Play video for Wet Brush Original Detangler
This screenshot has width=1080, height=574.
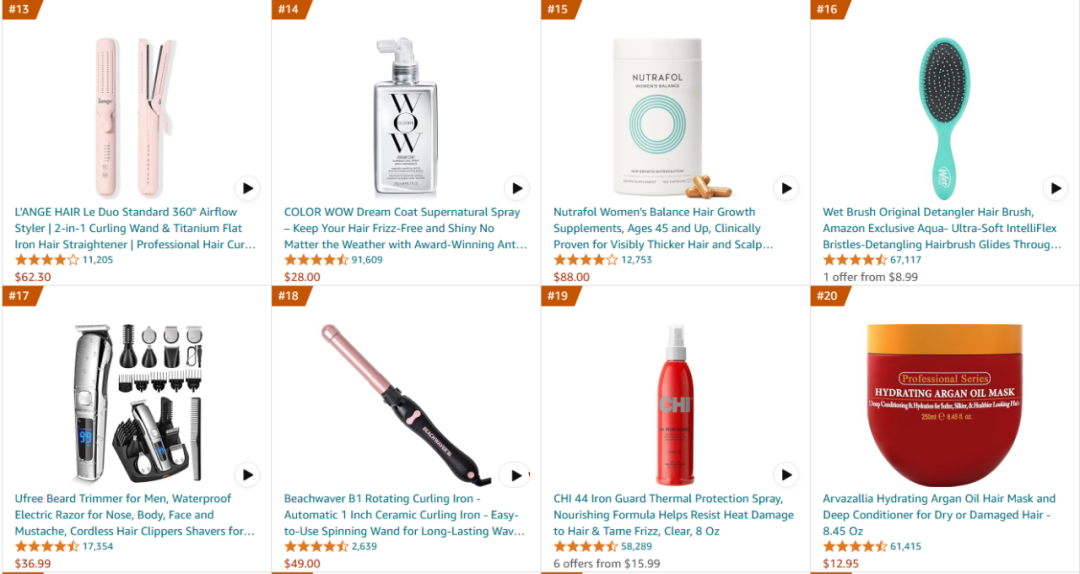(1055, 187)
